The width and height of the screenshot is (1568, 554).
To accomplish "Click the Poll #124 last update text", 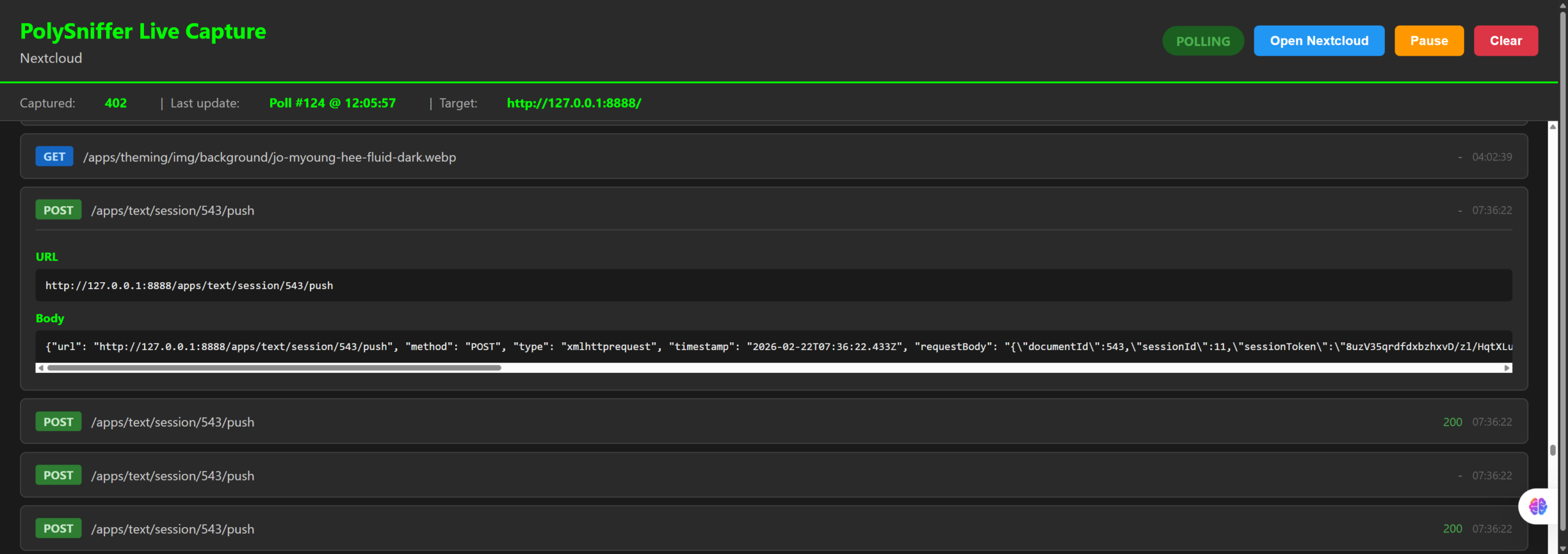I will tap(332, 103).
